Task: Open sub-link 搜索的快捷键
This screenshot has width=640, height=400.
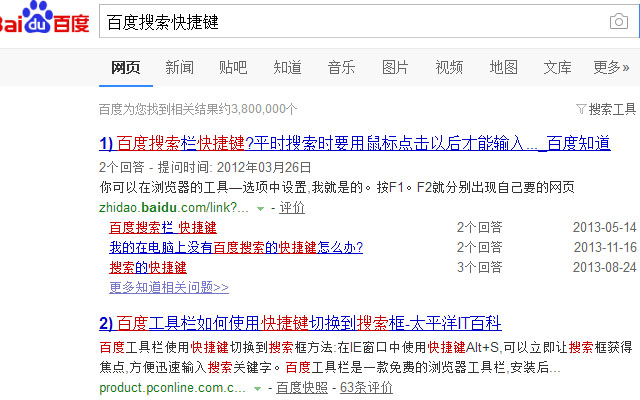Action: click(x=148, y=267)
